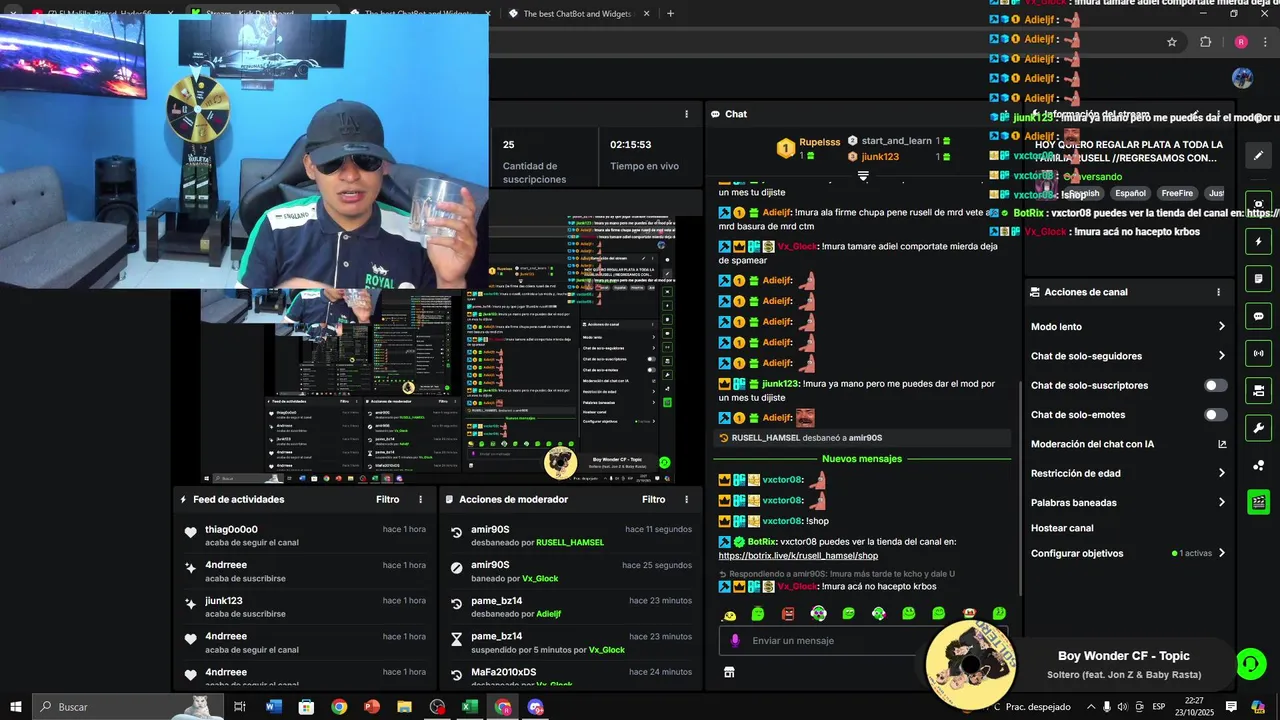Expand Modo lento settings
The image size is (1280, 720).
[x=1221, y=326]
